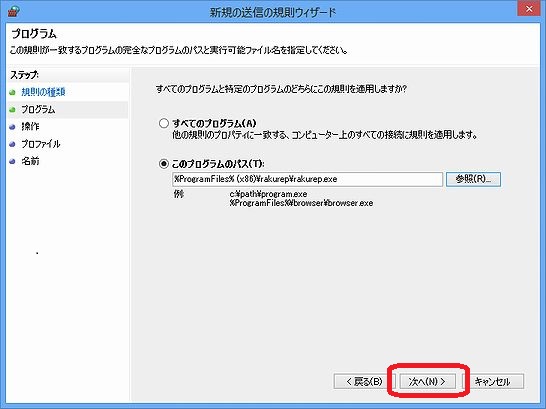Open file browser with 参照(R)... button
This screenshot has height=409, width=546.
coord(473,179)
